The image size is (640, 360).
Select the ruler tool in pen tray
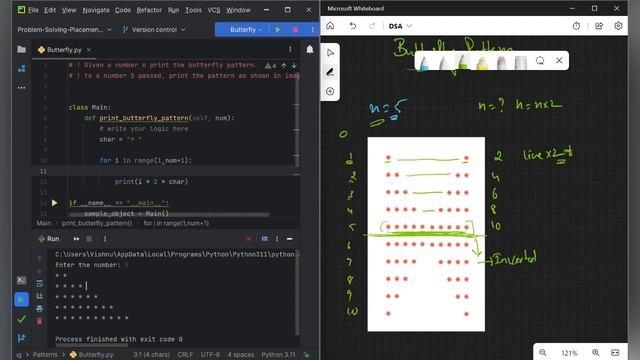coord(520,62)
